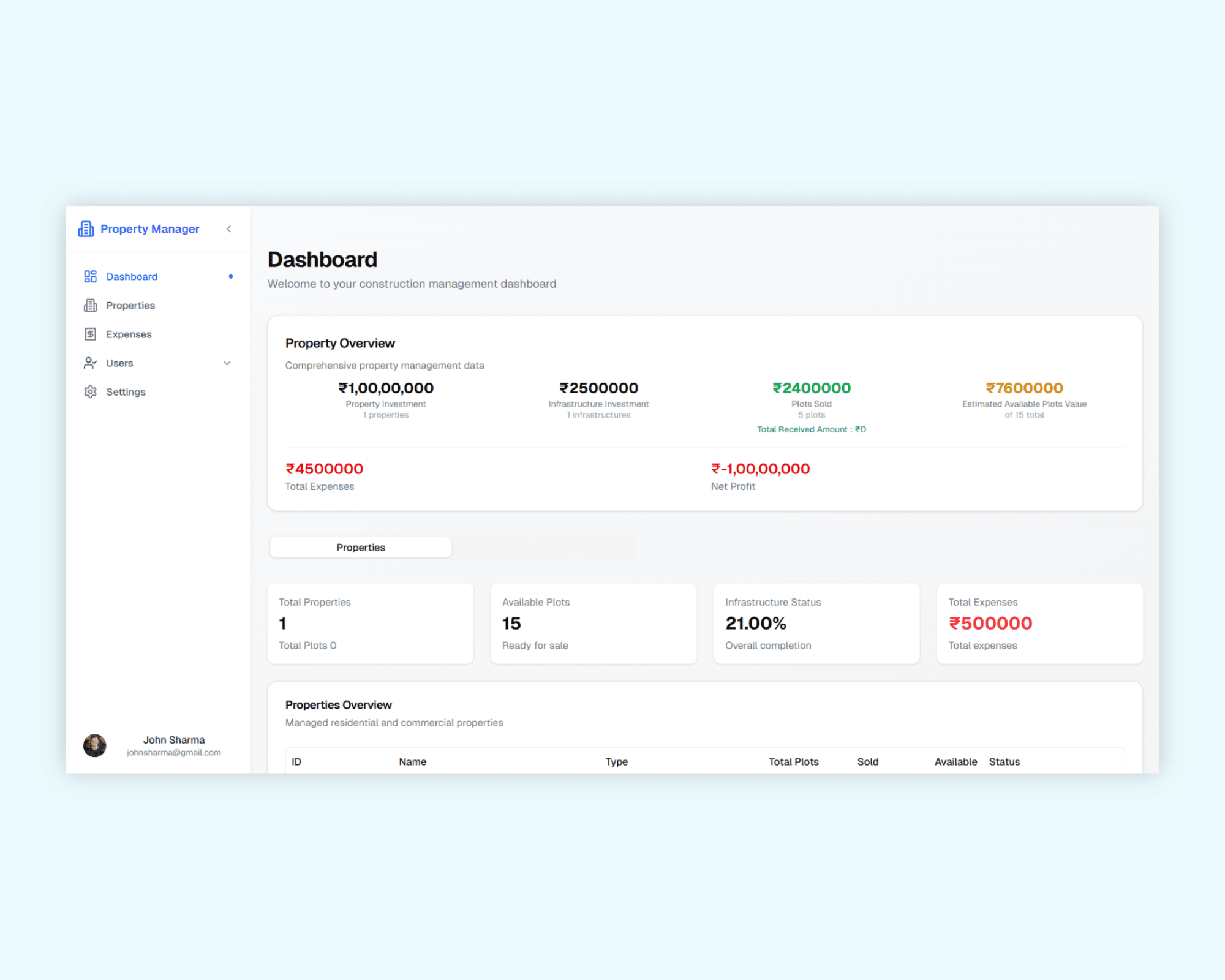Viewport: 1225px width, 980px height.
Task: Open the Settings sidebar entry
Action: click(x=126, y=392)
